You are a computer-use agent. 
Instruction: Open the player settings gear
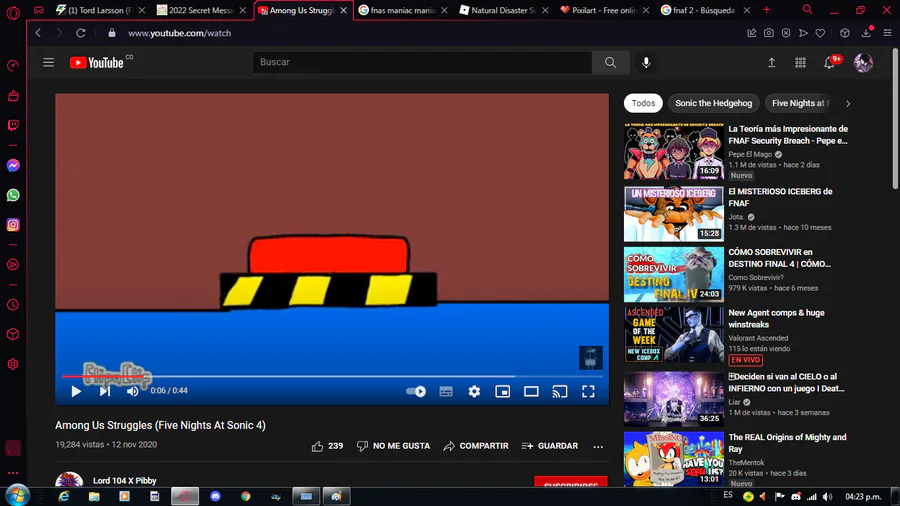tap(474, 391)
